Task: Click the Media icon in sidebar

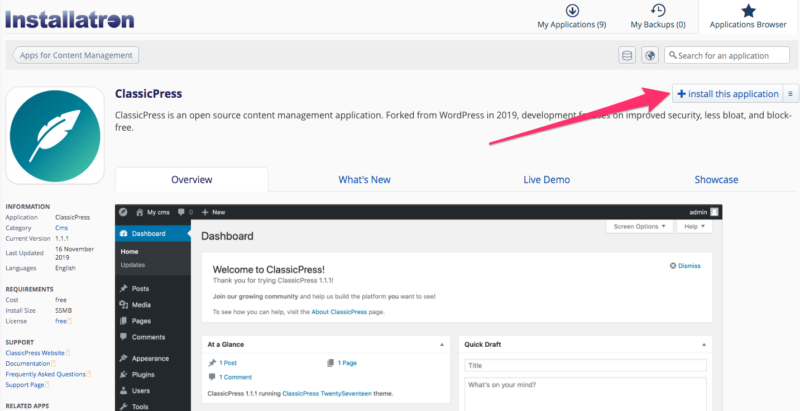Action: pos(123,305)
